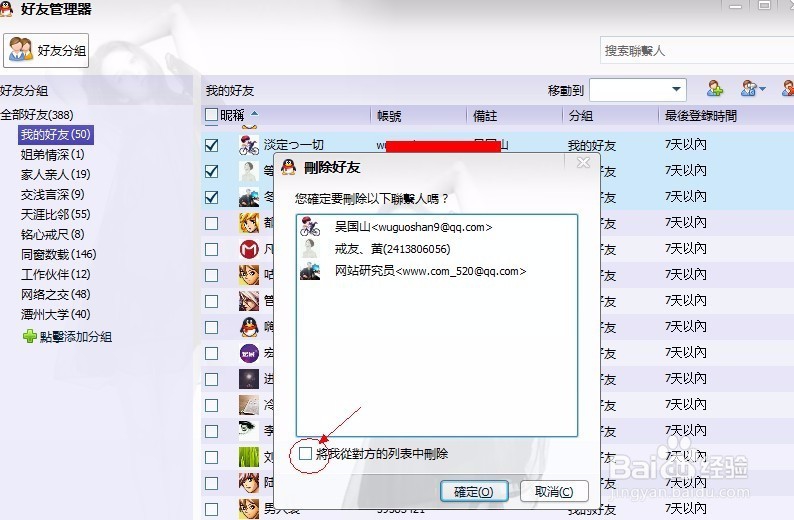
Task: Select 戒友、黄(2413806056) entry in list
Action: (436, 249)
